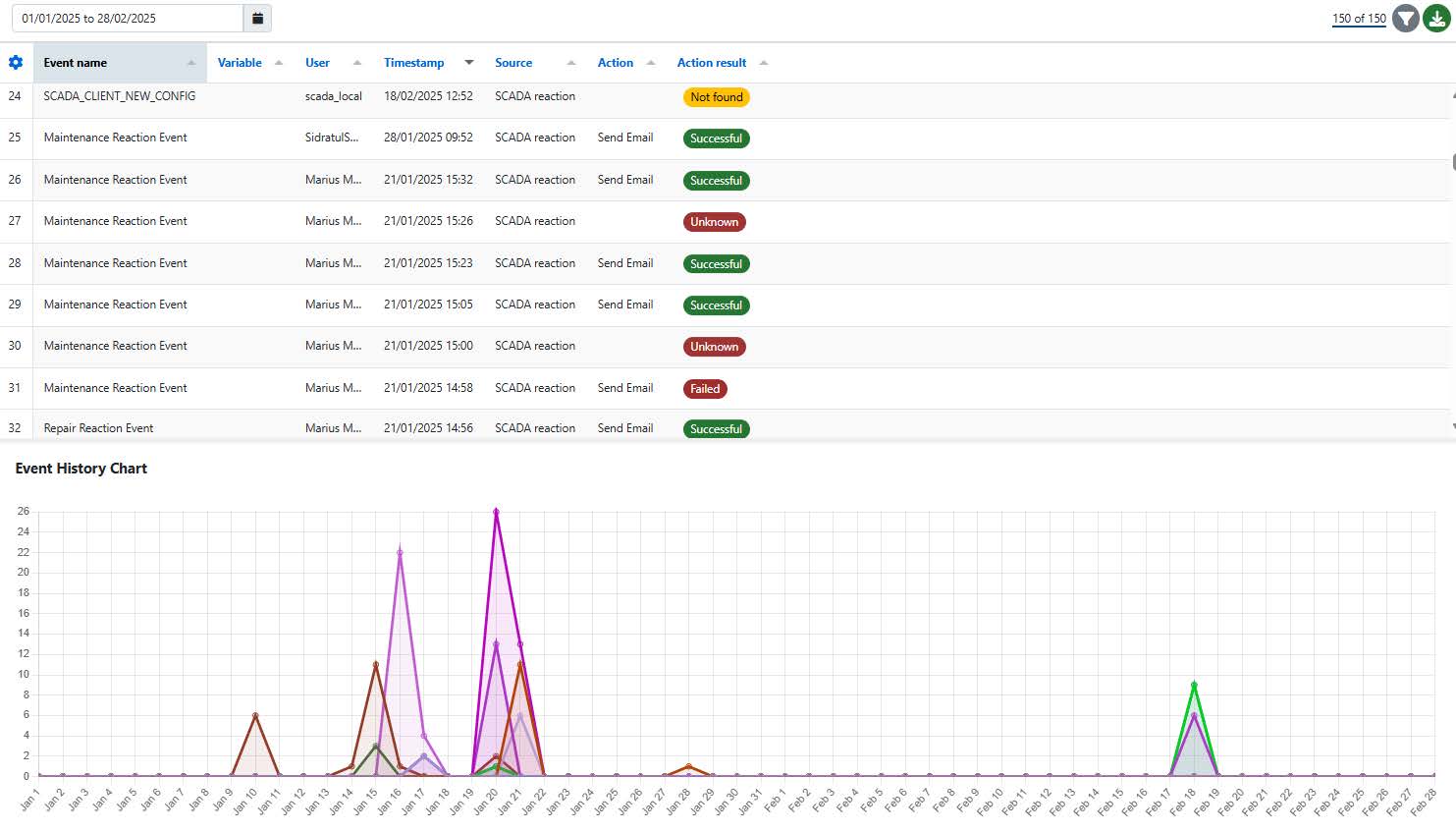The height and width of the screenshot is (832, 1456).
Task: Click the Event History Chart title
Action: coord(81,469)
